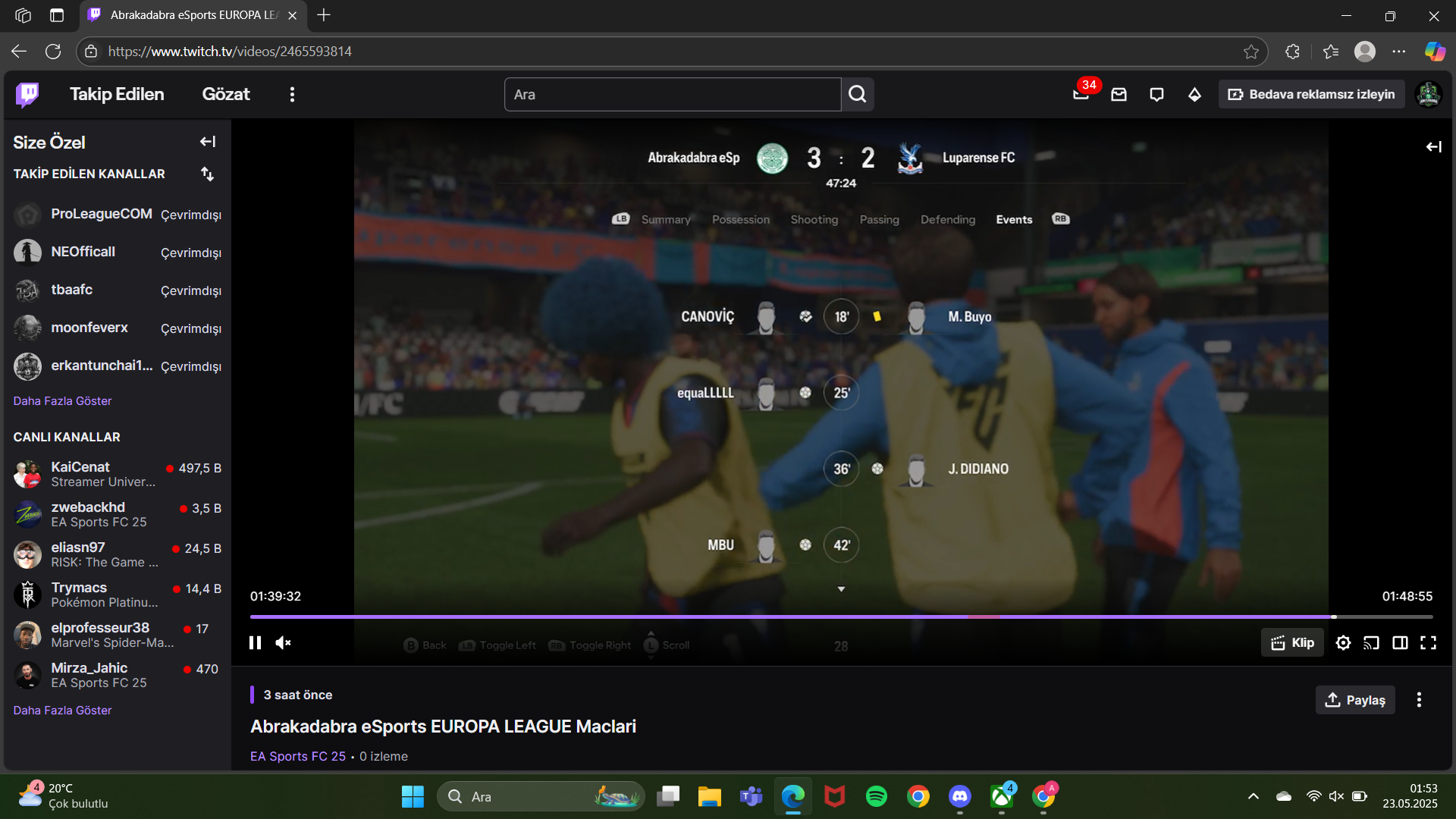Image resolution: width=1456 pixels, height=819 pixels.
Task: Click the video progress bar handle
Action: 1334,617
